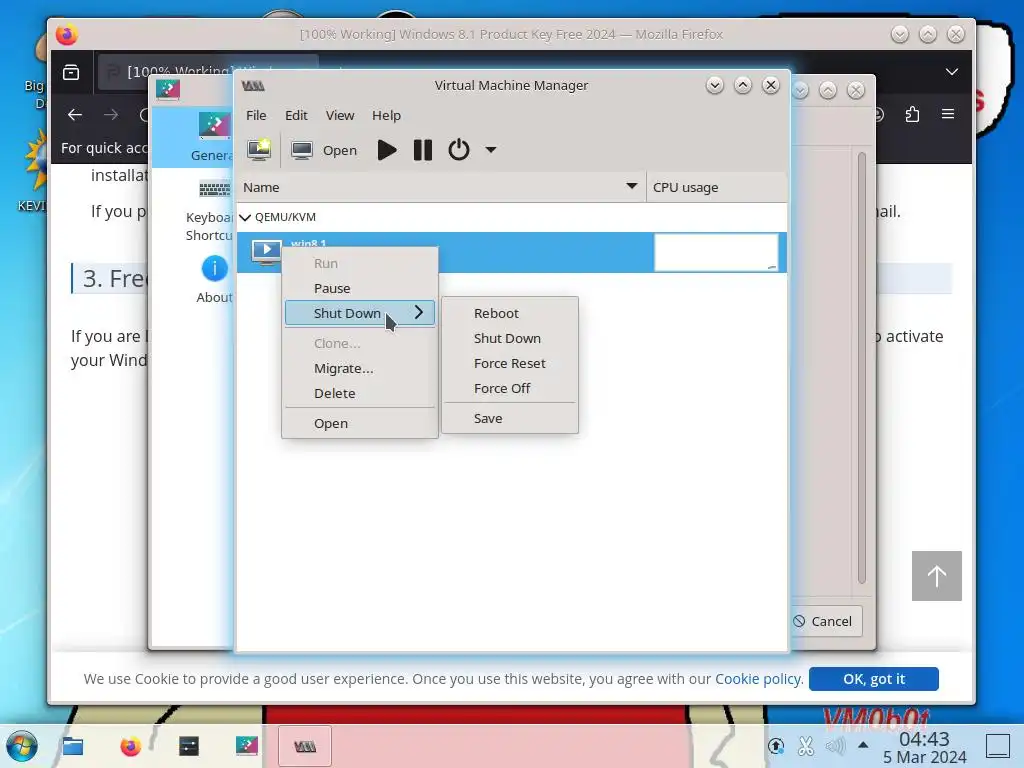Click the settings dialog title icon
This screenshot has height=768, width=1024.
[168, 89]
